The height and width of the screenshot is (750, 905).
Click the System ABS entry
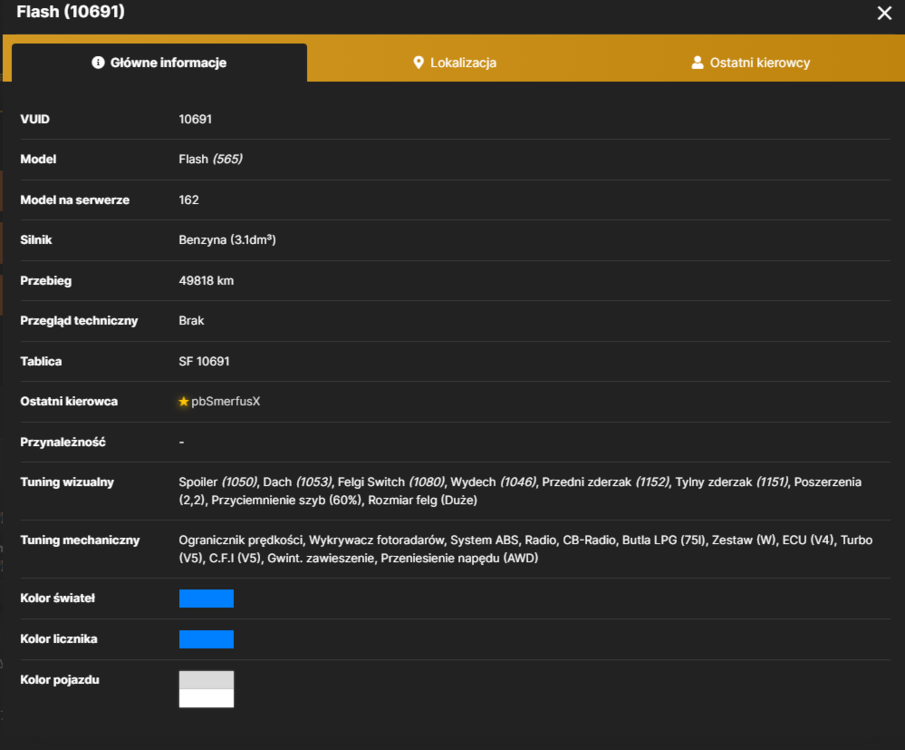pos(484,540)
